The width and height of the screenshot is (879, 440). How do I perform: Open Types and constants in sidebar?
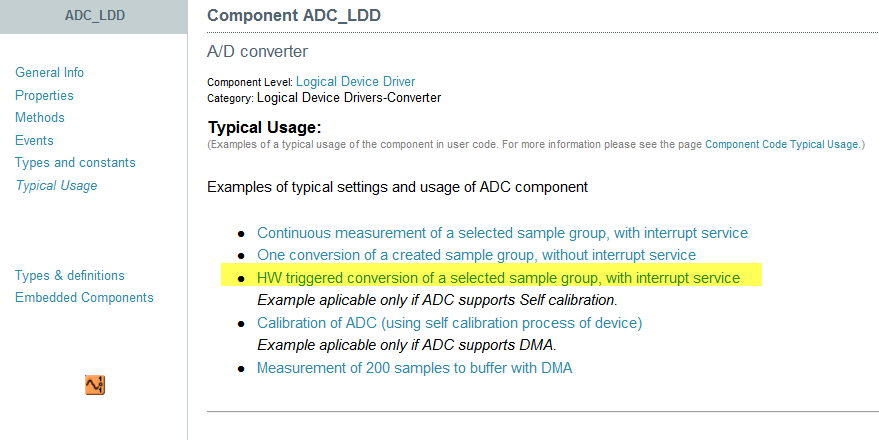pyautogui.click(x=75, y=163)
